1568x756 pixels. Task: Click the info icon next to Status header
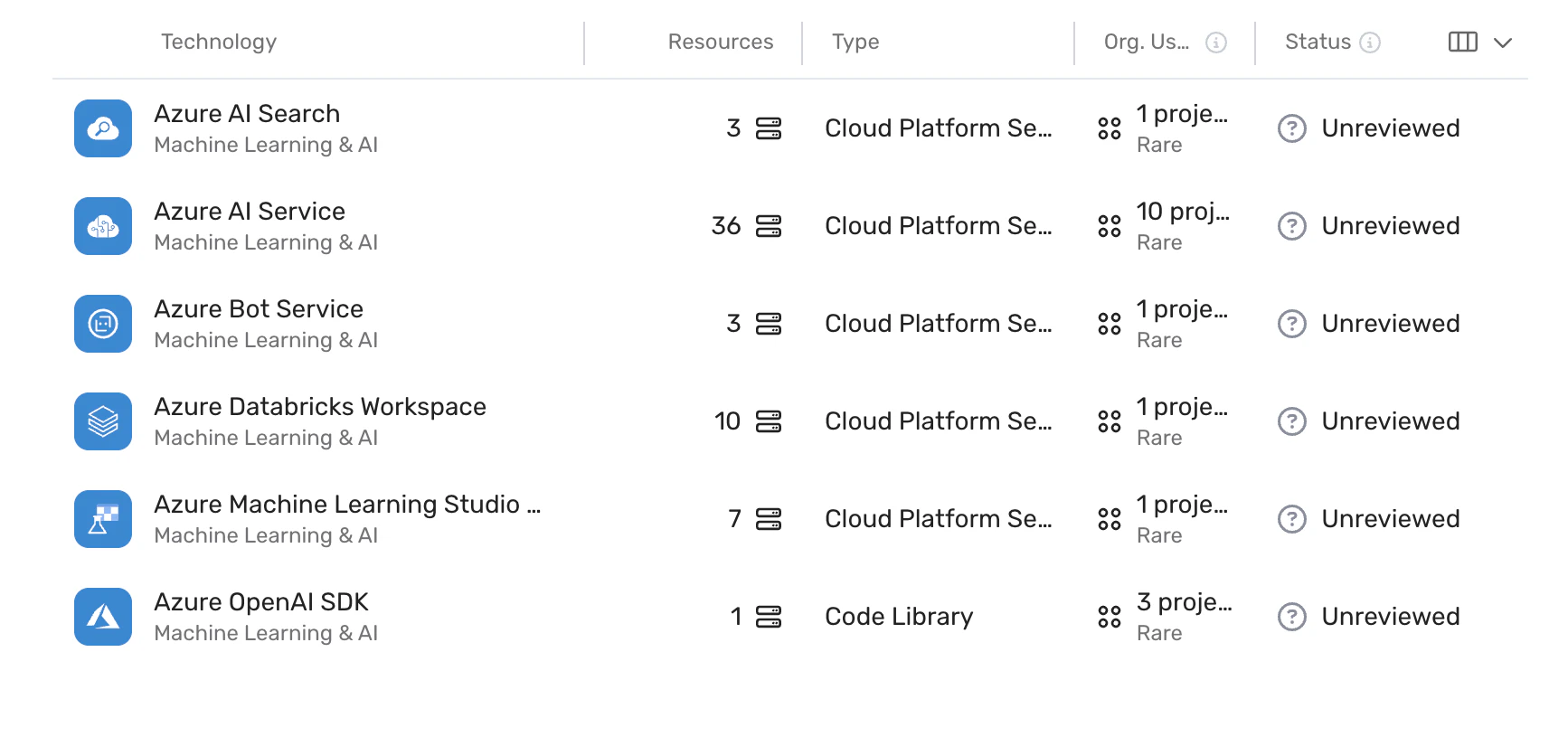(1370, 43)
